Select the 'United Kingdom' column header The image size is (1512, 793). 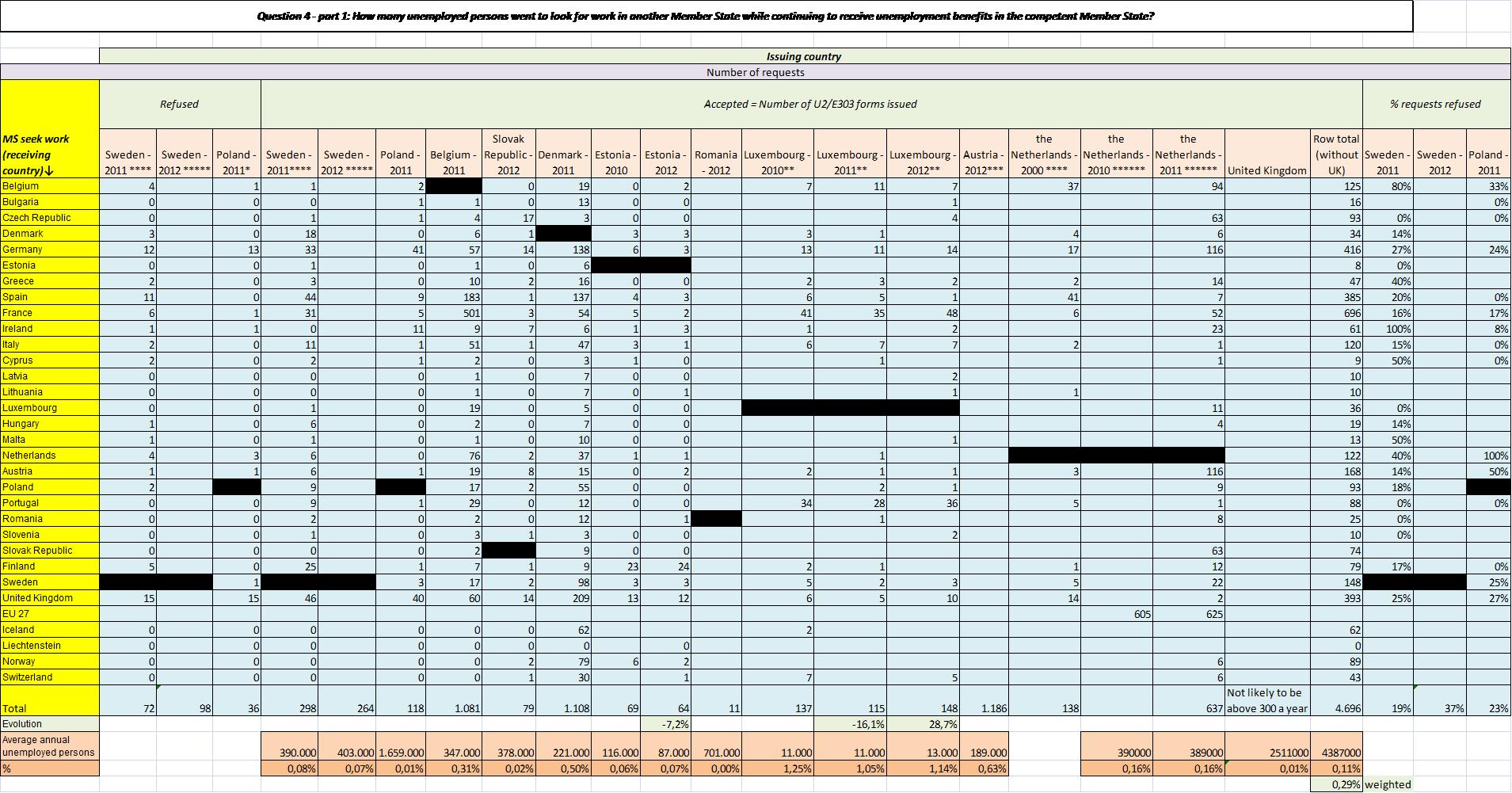point(1267,170)
